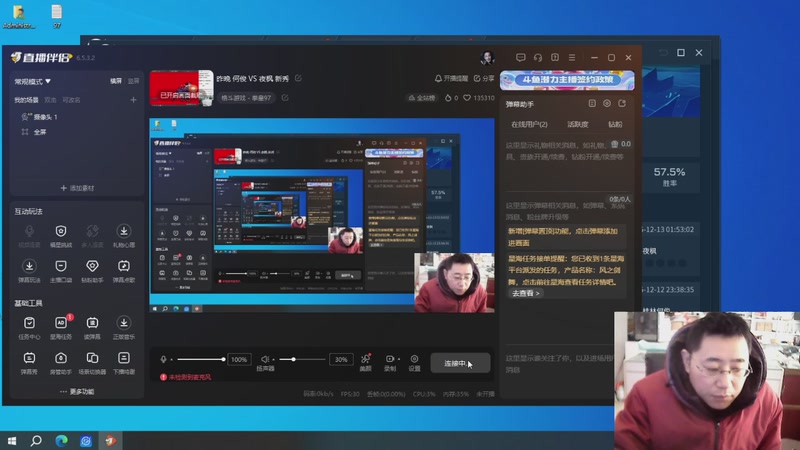Click 去查看 link in task notice
Image resolution: width=800 pixels, height=450 pixels.
[x=525, y=293]
